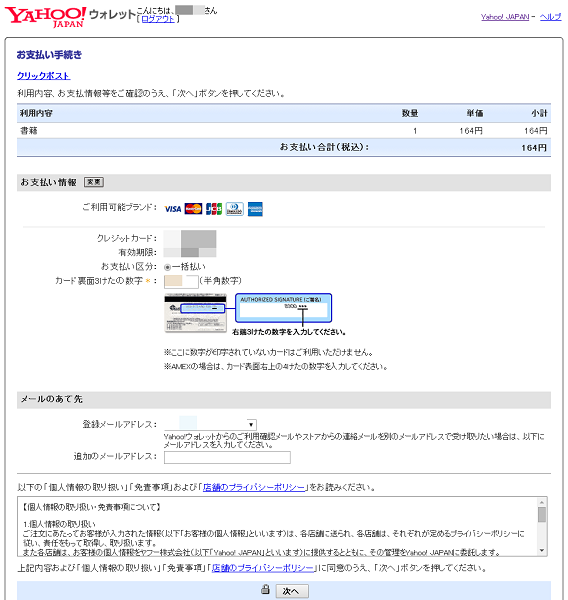Image resolution: width=568 pixels, height=600 pixels.
Task: Open the Yahoo! JAPAN top-right link
Action: click(505, 17)
